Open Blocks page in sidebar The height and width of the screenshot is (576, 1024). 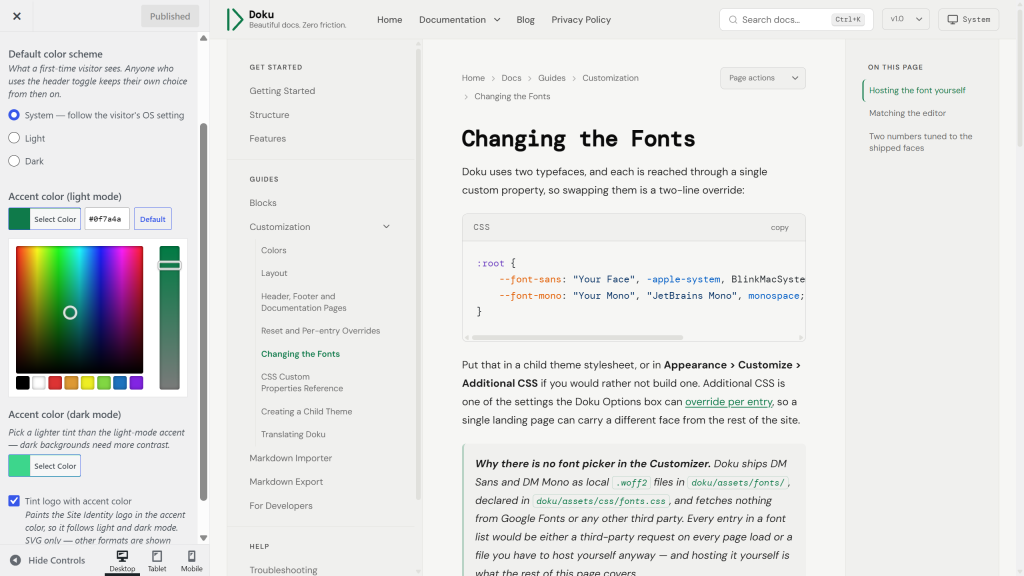pyautogui.click(x=263, y=203)
